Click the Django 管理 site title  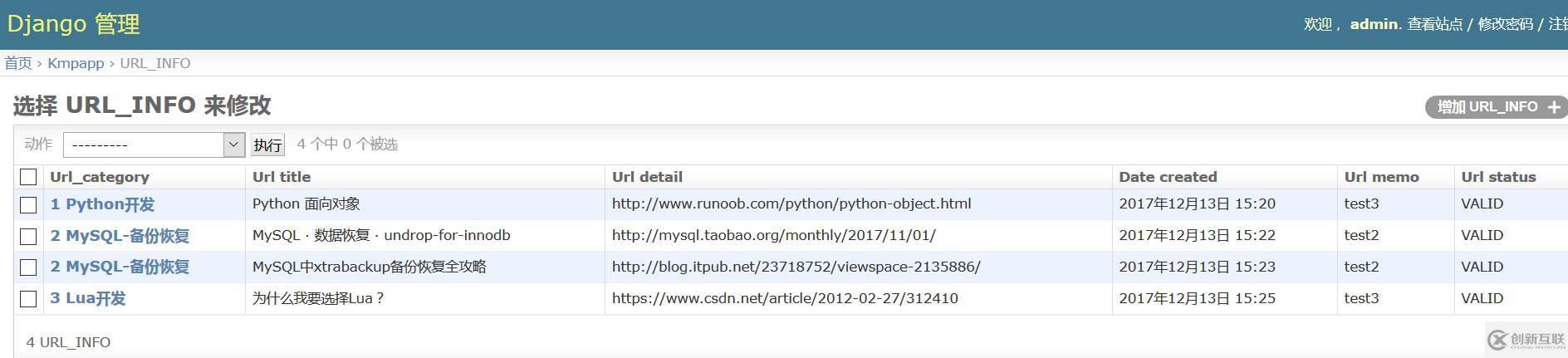(x=73, y=24)
